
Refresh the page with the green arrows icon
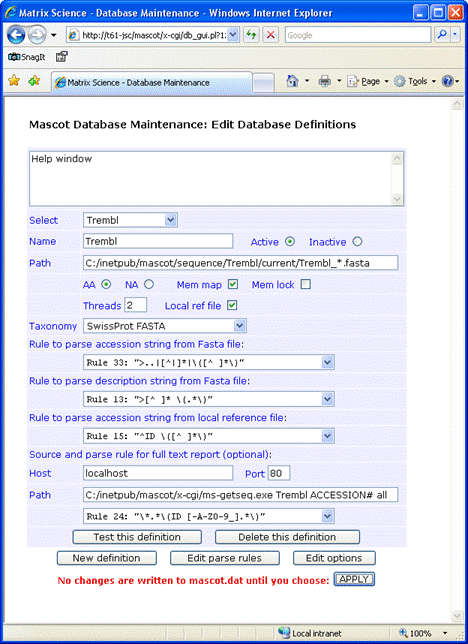(x=251, y=35)
